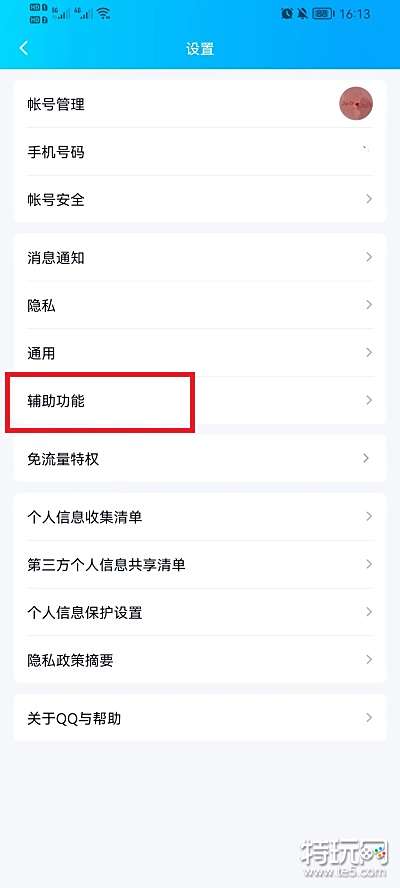Tap chevron next to 个人信息保护设置
400x888 pixels.
coord(369,612)
